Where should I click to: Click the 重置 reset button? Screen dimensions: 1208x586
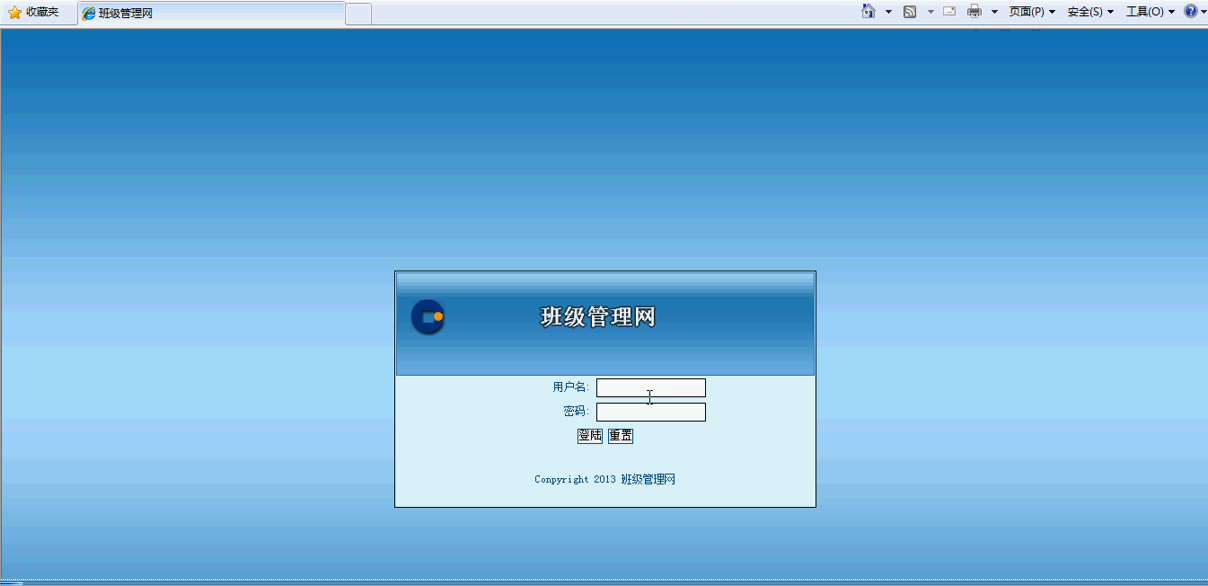pos(621,436)
